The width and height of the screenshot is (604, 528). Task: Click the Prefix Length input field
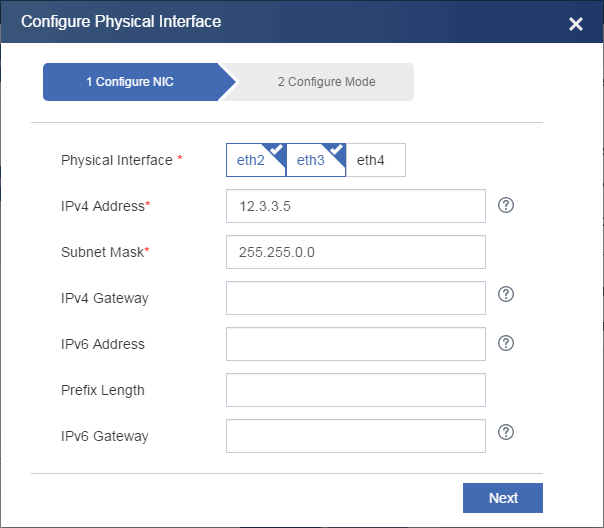click(x=355, y=390)
